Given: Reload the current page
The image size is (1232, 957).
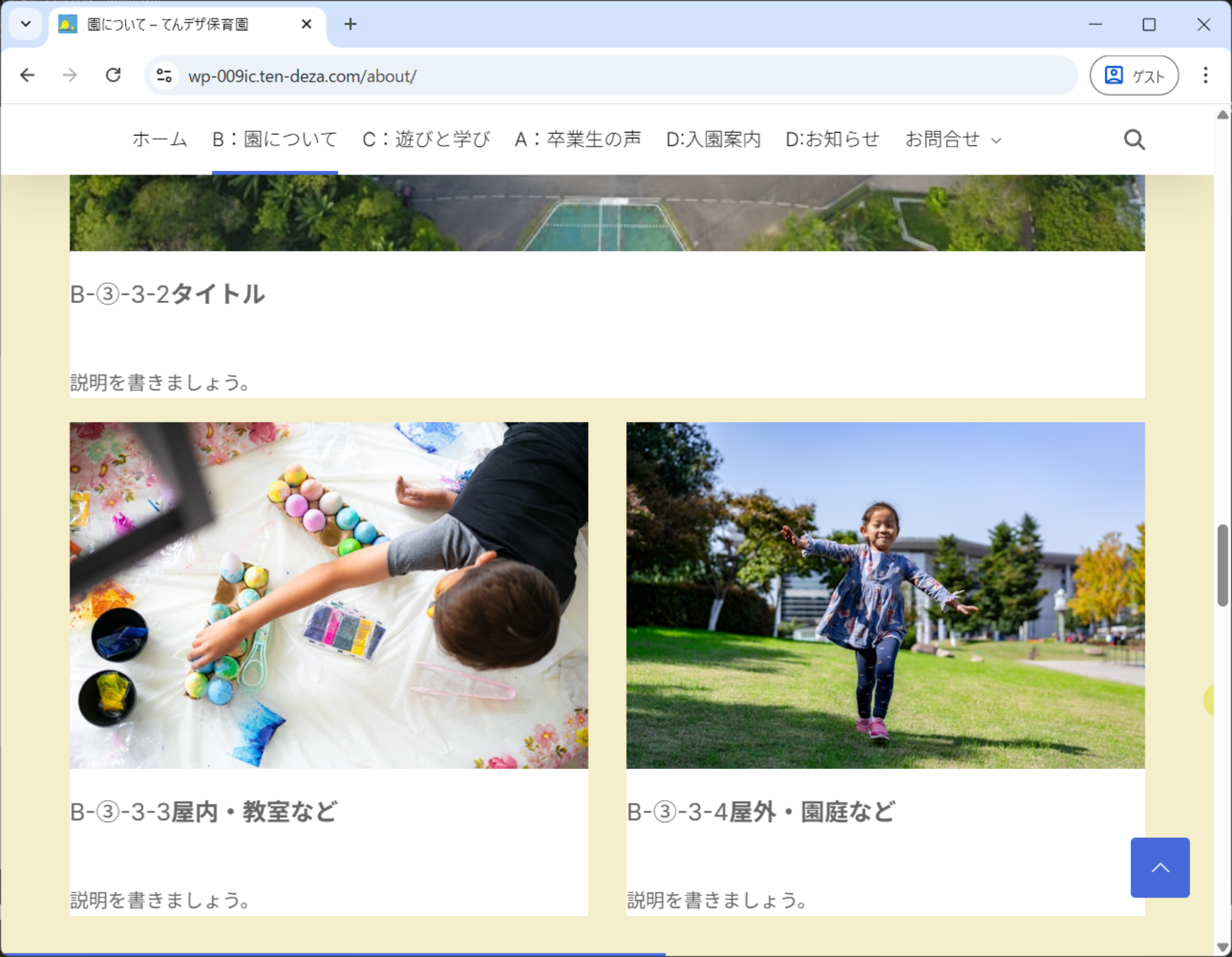Looking at the screenshot, I should click(x=113, y=75).
